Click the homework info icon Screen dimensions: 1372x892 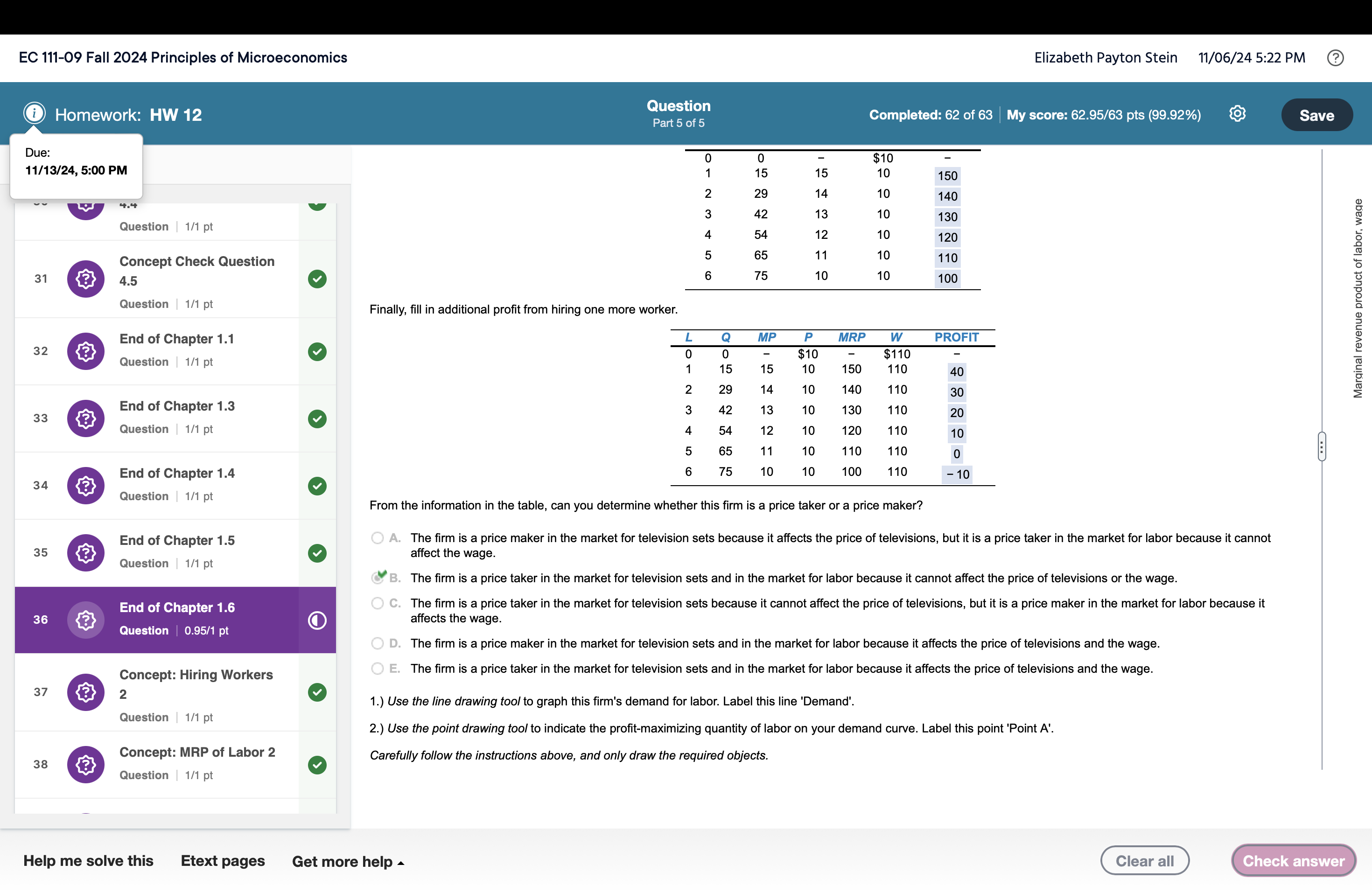tap(34, 113)
